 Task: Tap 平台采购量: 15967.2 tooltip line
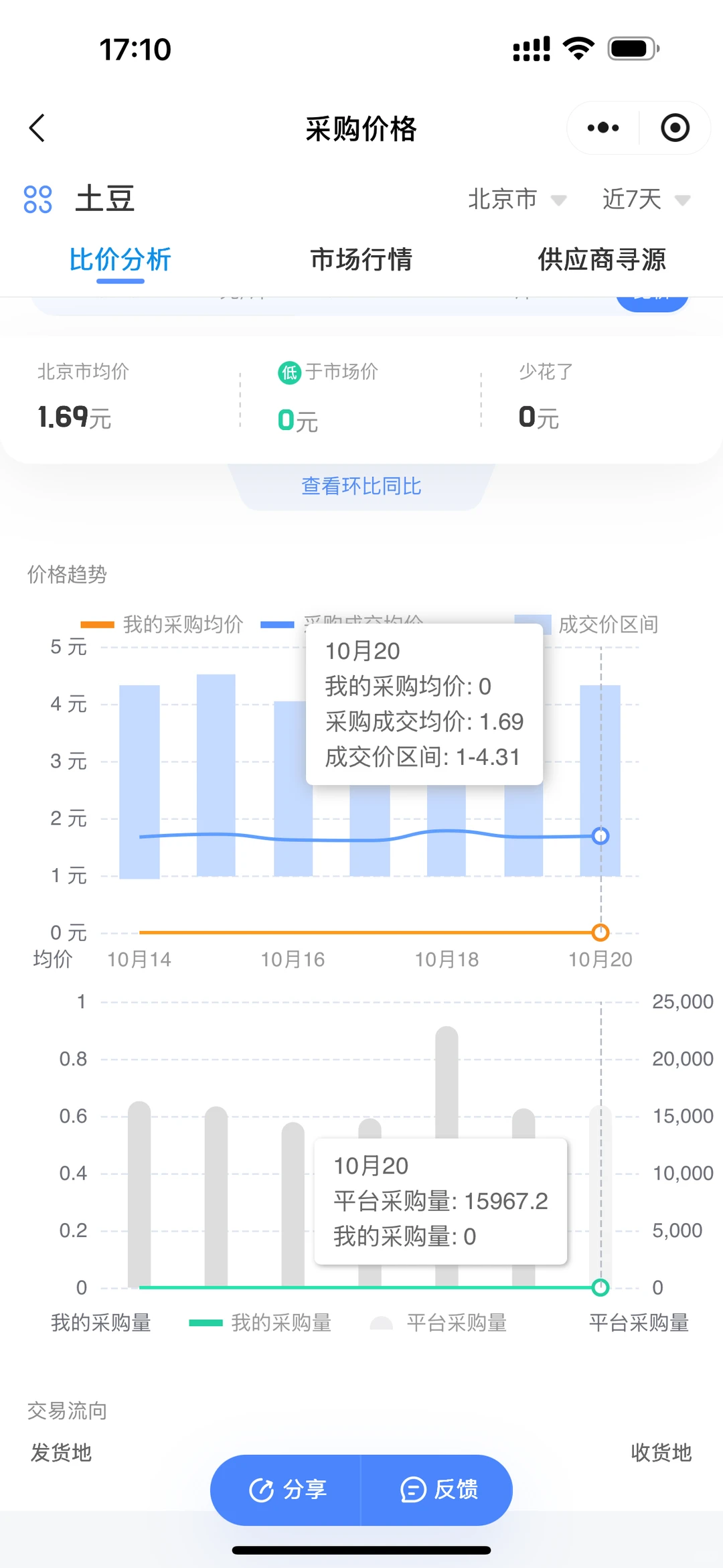pyautogui.click(x=440, y=1201)
